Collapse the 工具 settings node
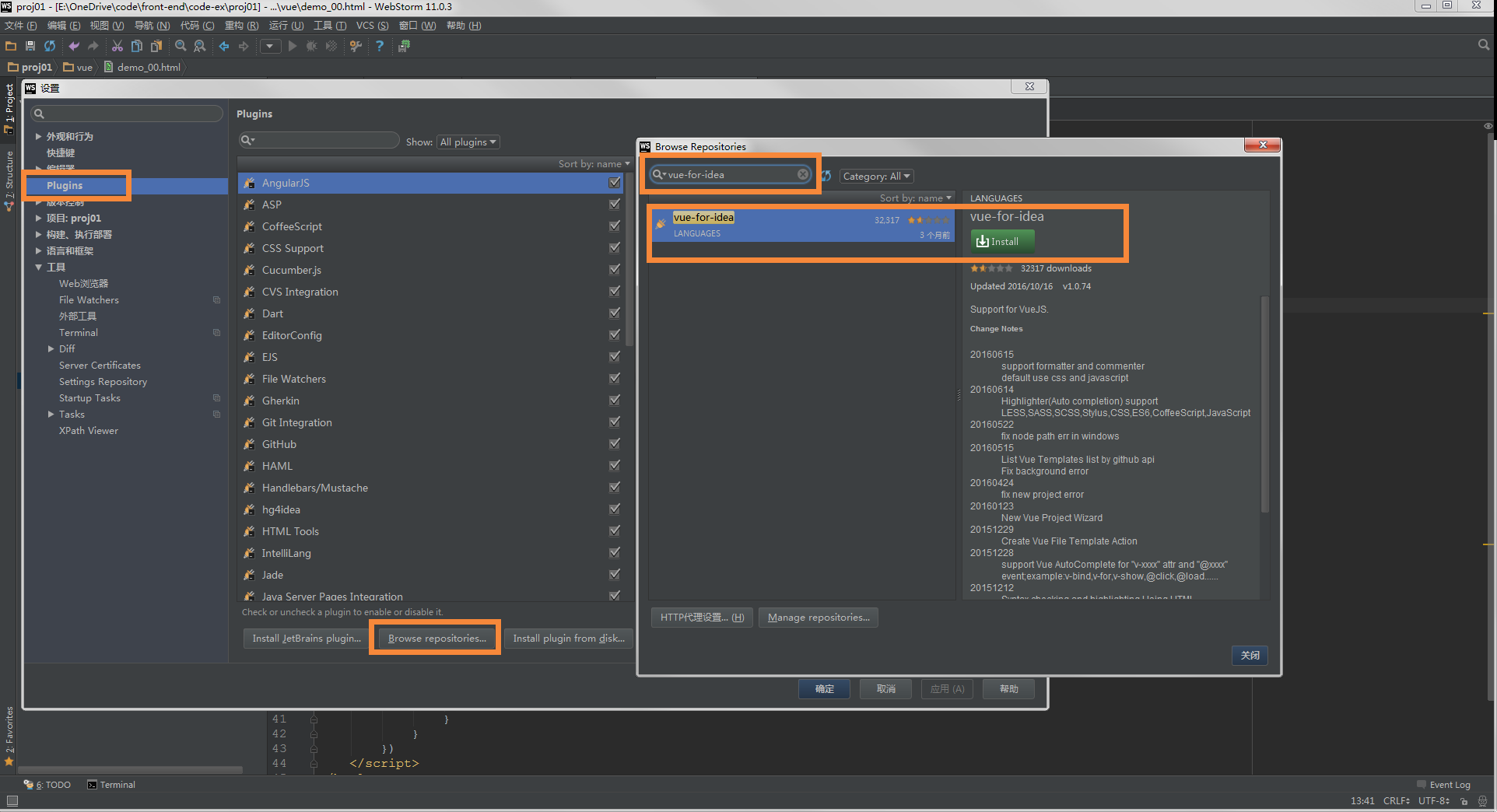 click(38, 267)
